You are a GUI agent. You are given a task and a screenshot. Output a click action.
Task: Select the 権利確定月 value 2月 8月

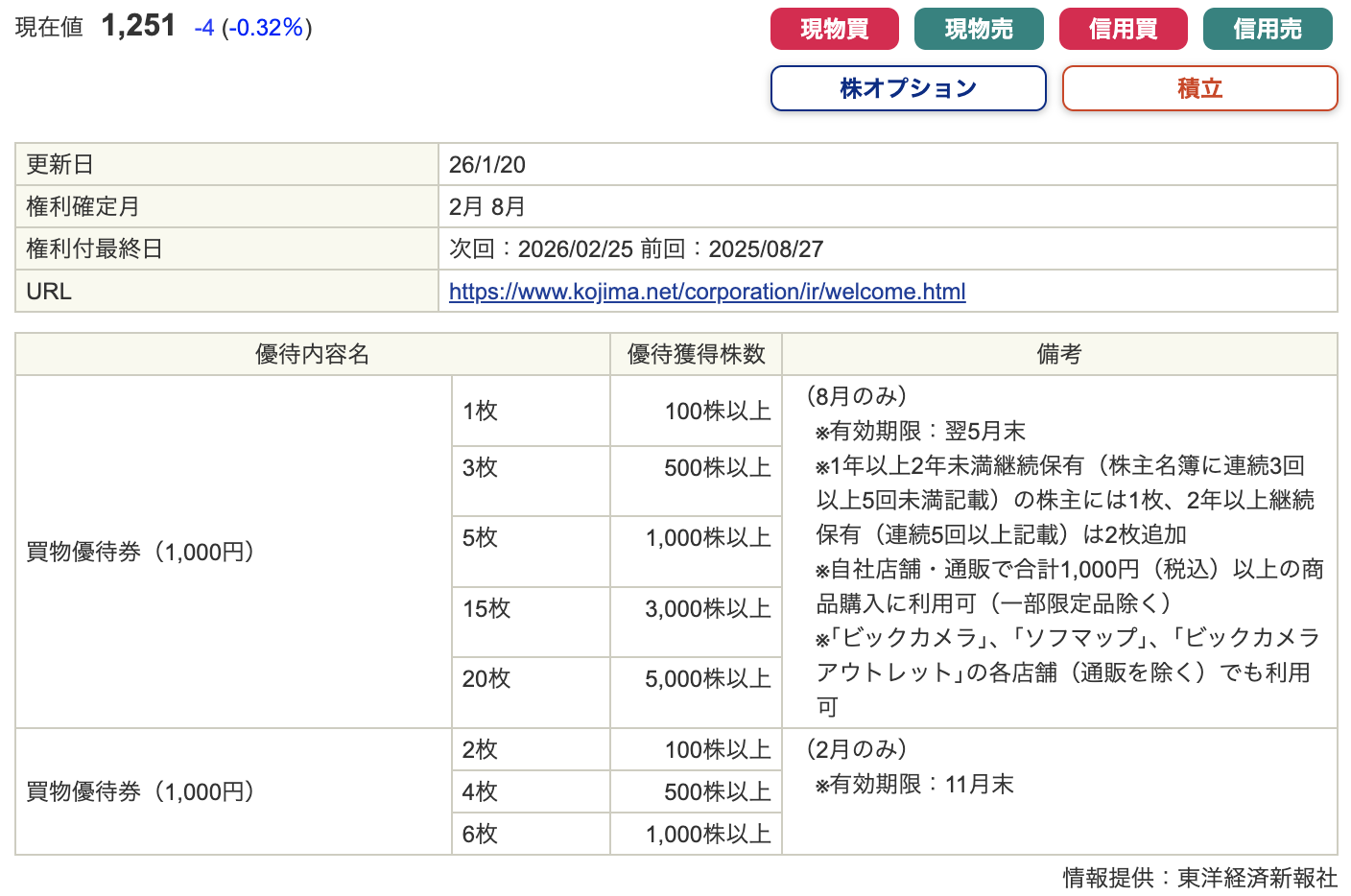click(x=487, y=207)
